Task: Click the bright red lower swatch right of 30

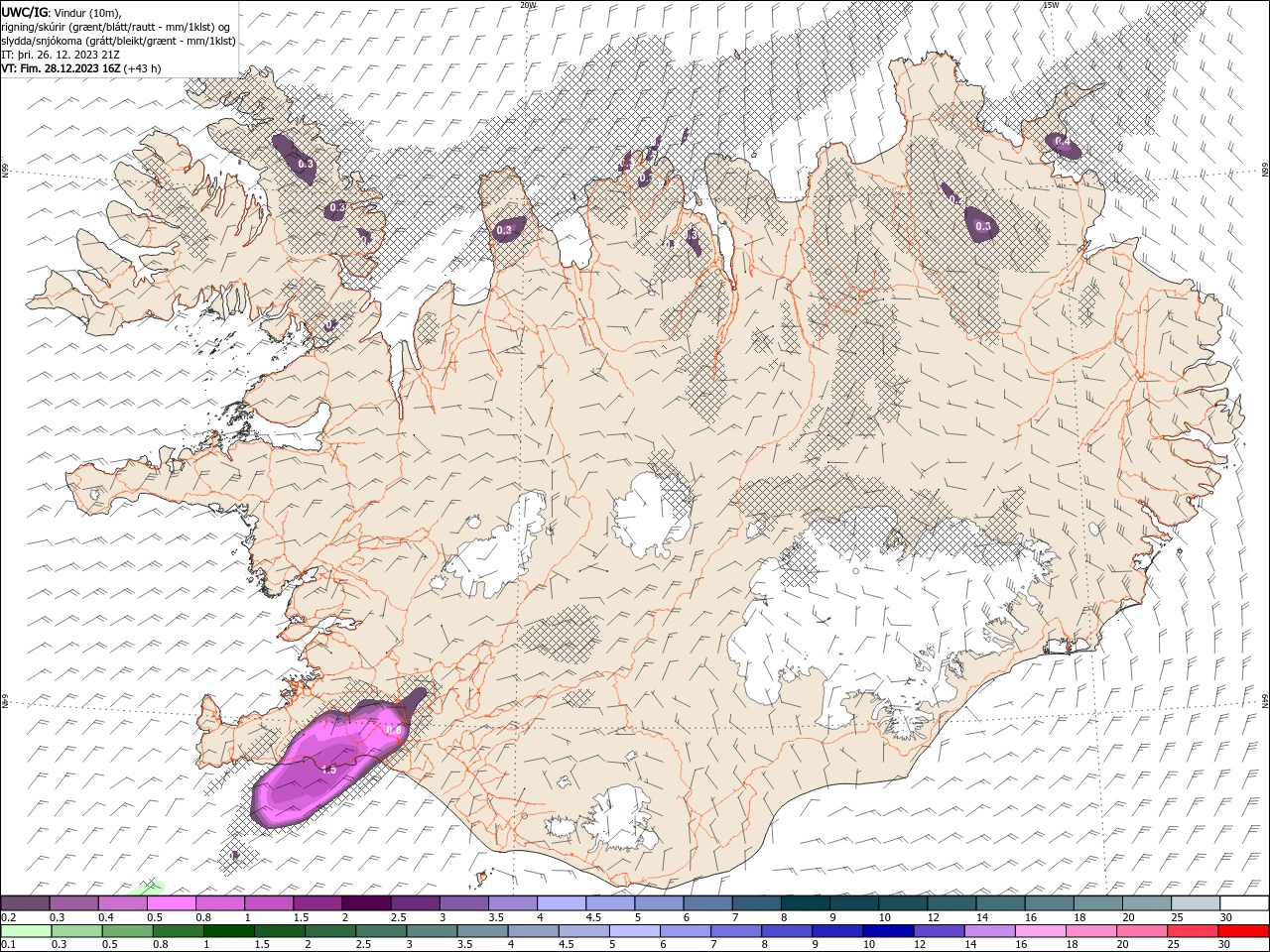Action: point(1243,931)
